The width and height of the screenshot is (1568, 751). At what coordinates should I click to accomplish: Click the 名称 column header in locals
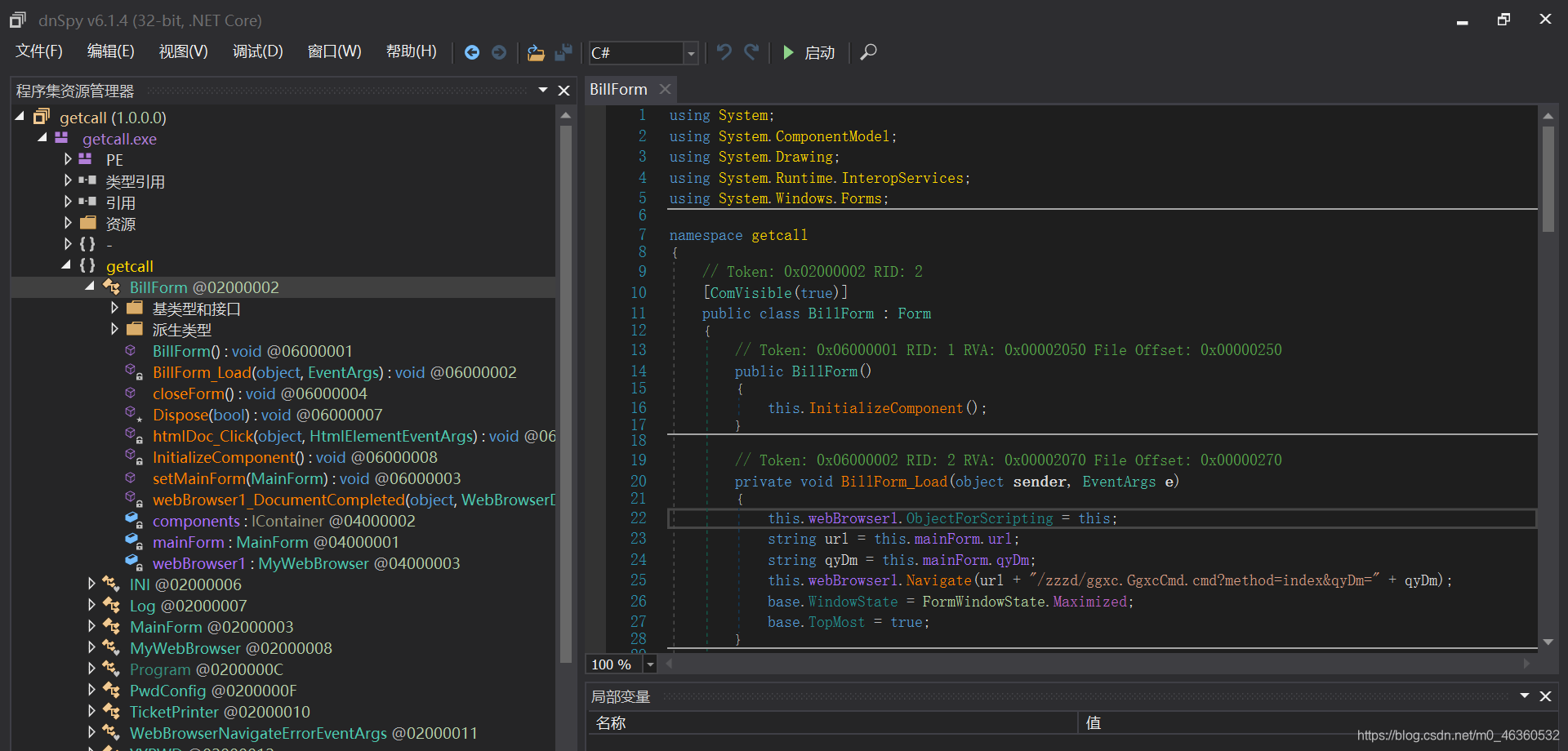point(611,723)
